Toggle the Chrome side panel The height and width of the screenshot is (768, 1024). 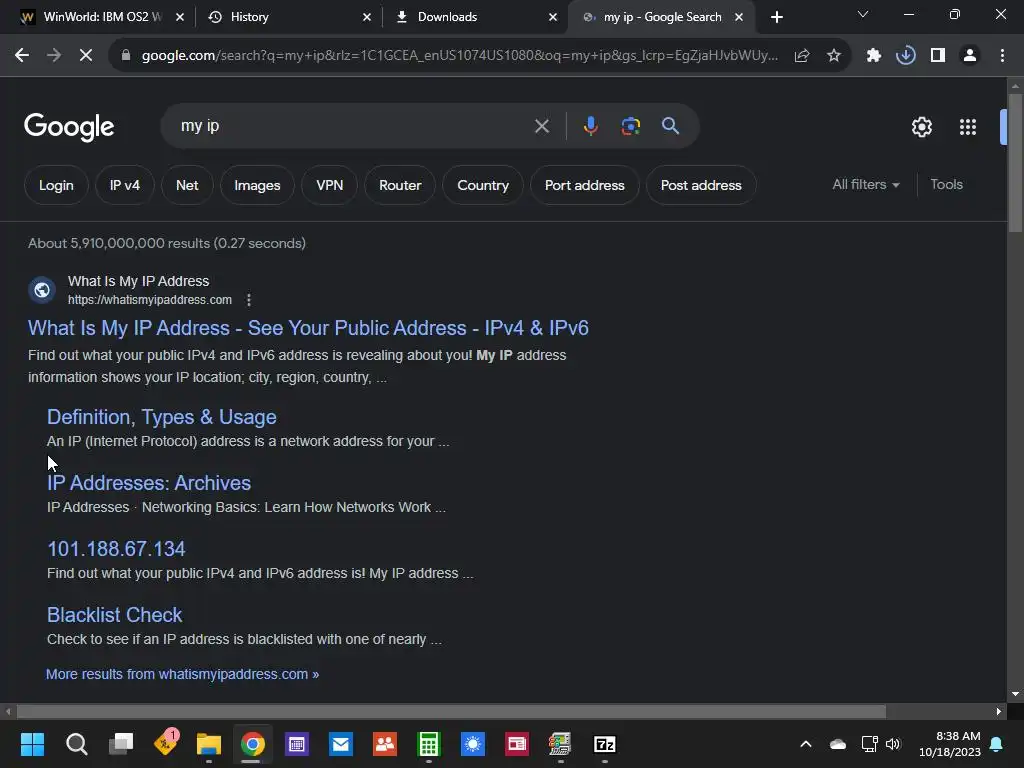coord(938,56)
